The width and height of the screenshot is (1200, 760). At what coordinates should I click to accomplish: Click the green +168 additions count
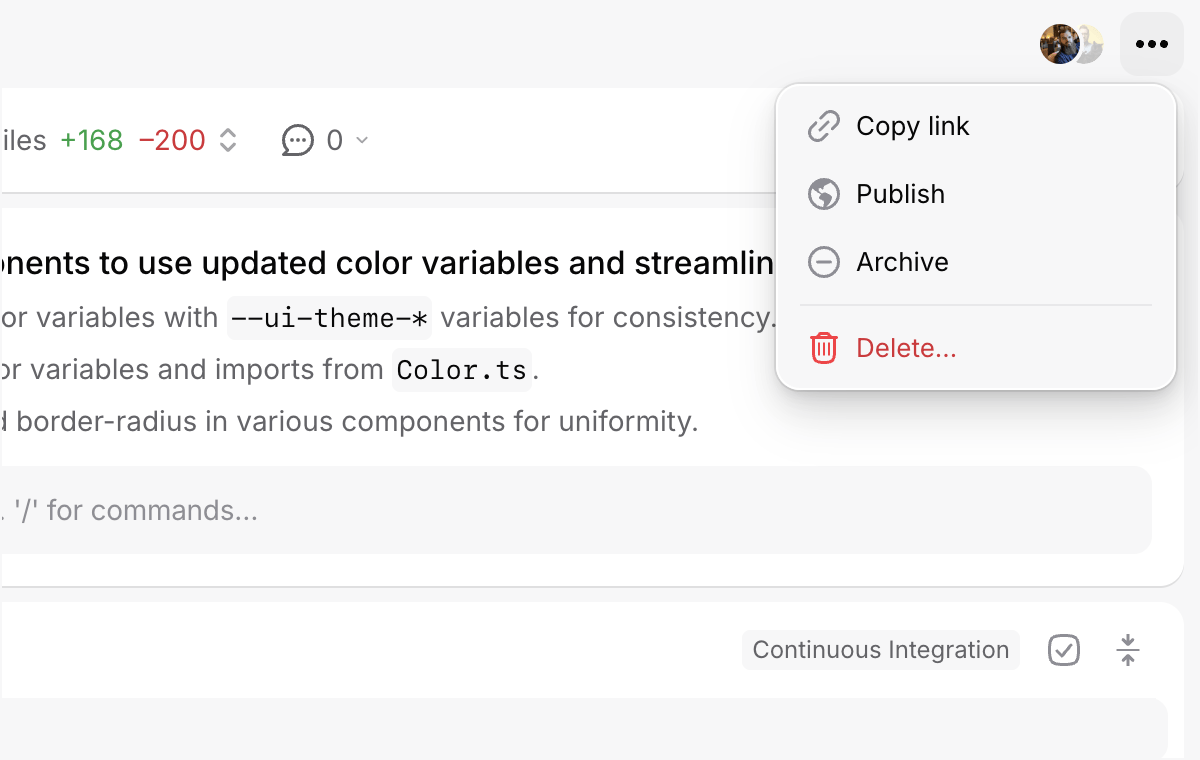coord(91,141)
